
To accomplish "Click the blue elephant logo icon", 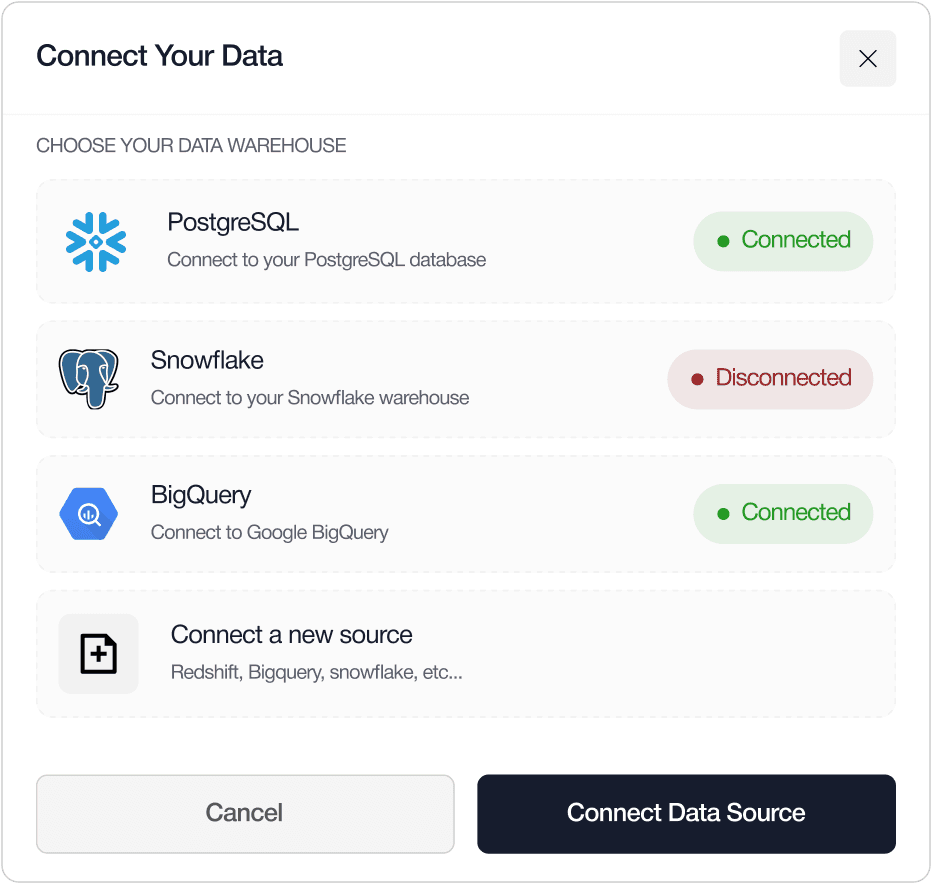I will [89, 379].
